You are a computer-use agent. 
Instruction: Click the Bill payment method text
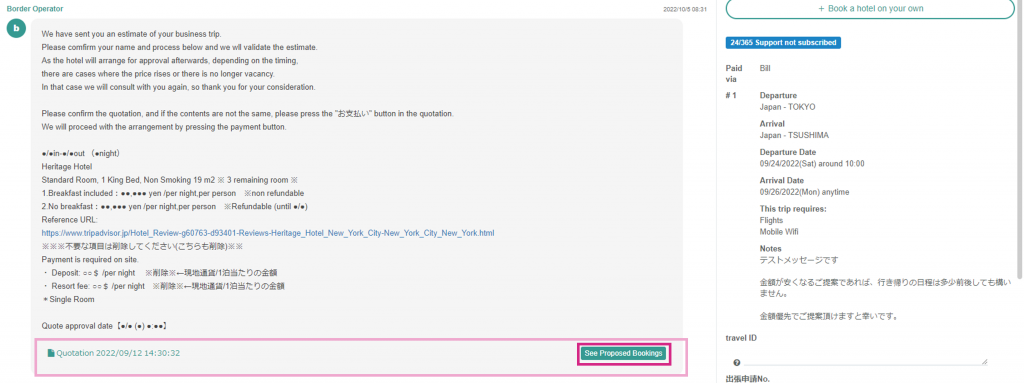coord(765,68)
